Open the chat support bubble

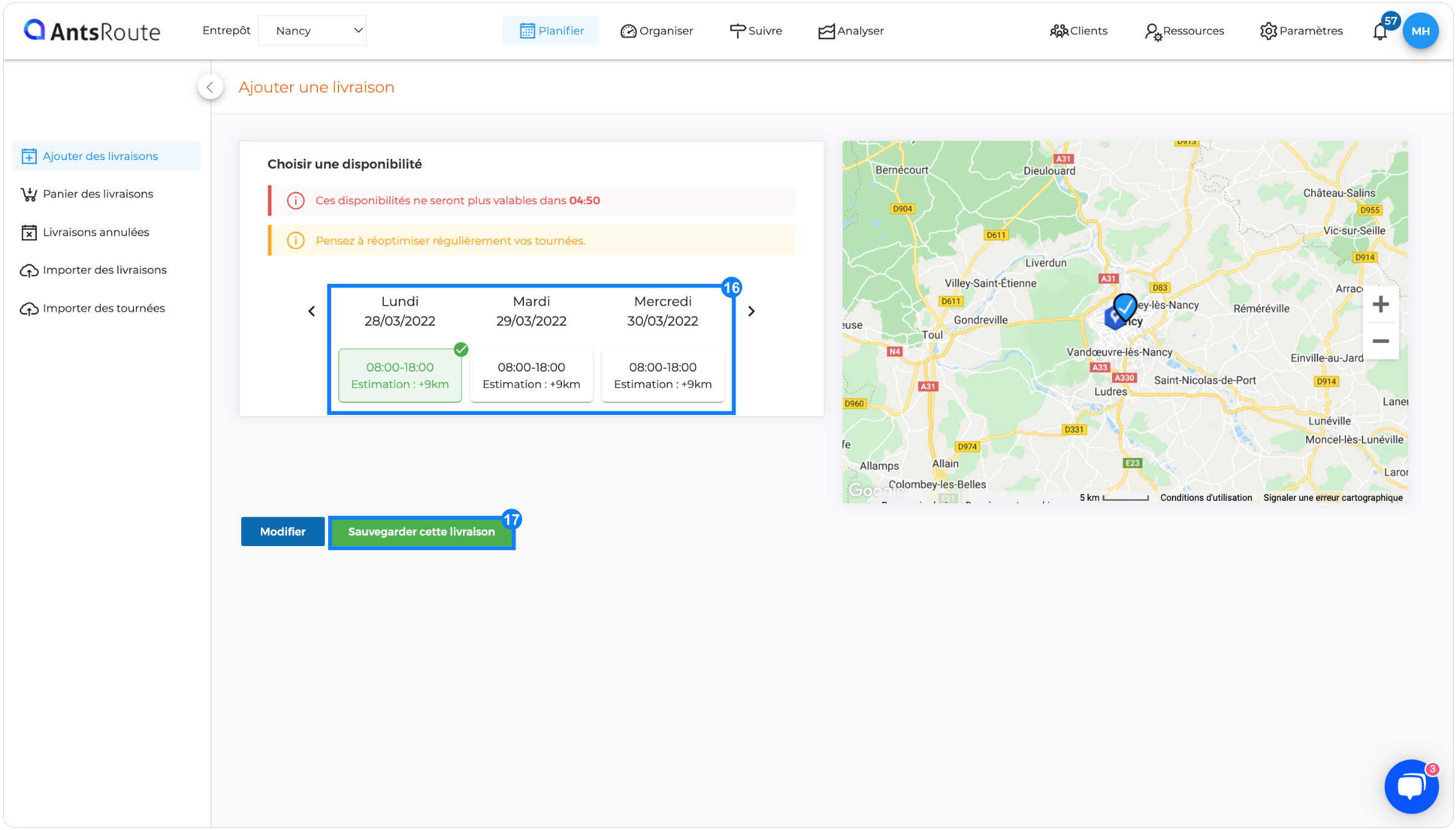click(1411, 787)
